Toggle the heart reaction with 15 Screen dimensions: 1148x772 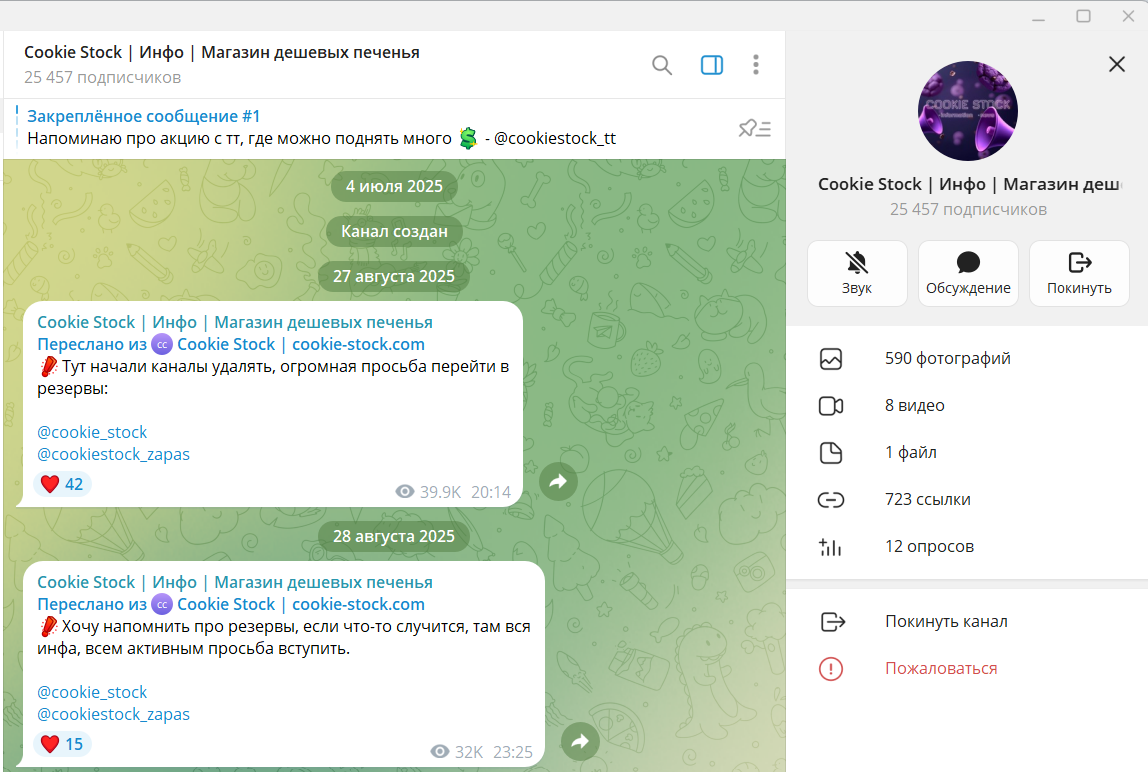coord(62,744)
